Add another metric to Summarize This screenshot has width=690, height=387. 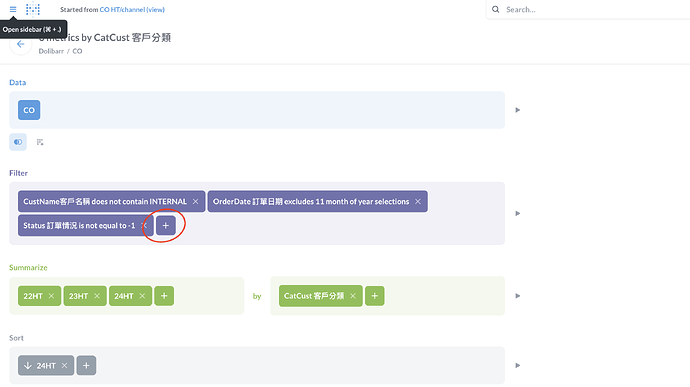point(164,296)
